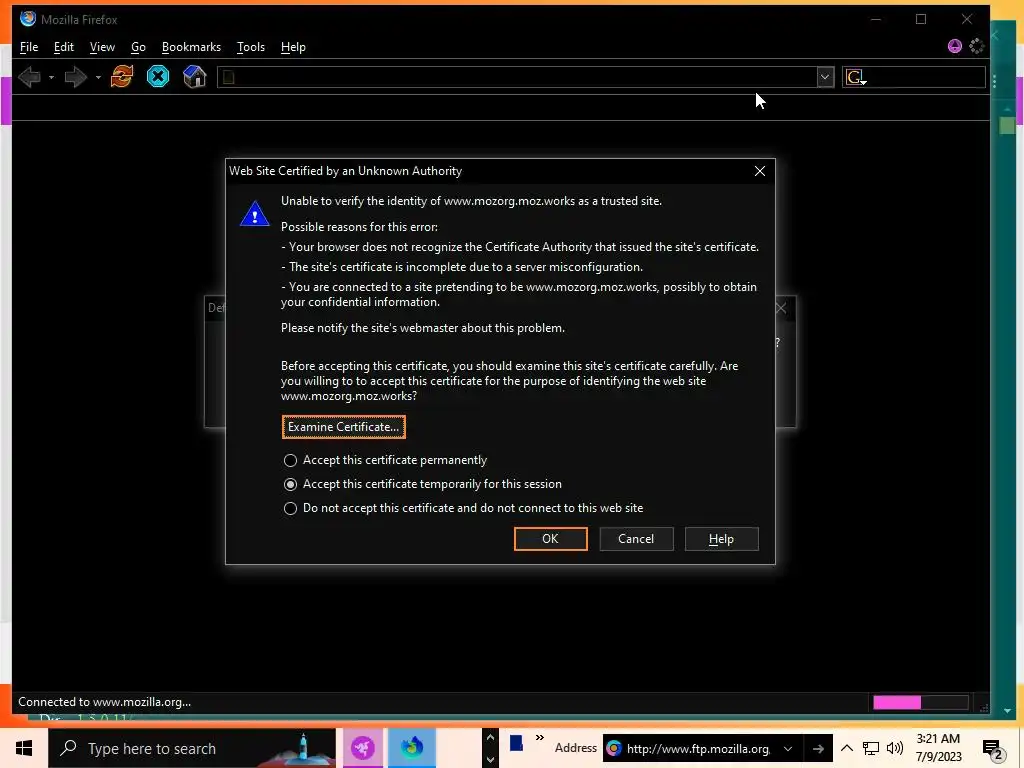Click the taskbar Address URL field
Screen dimensions: 1024x768
pyautogui.click(x=697, y=748)
